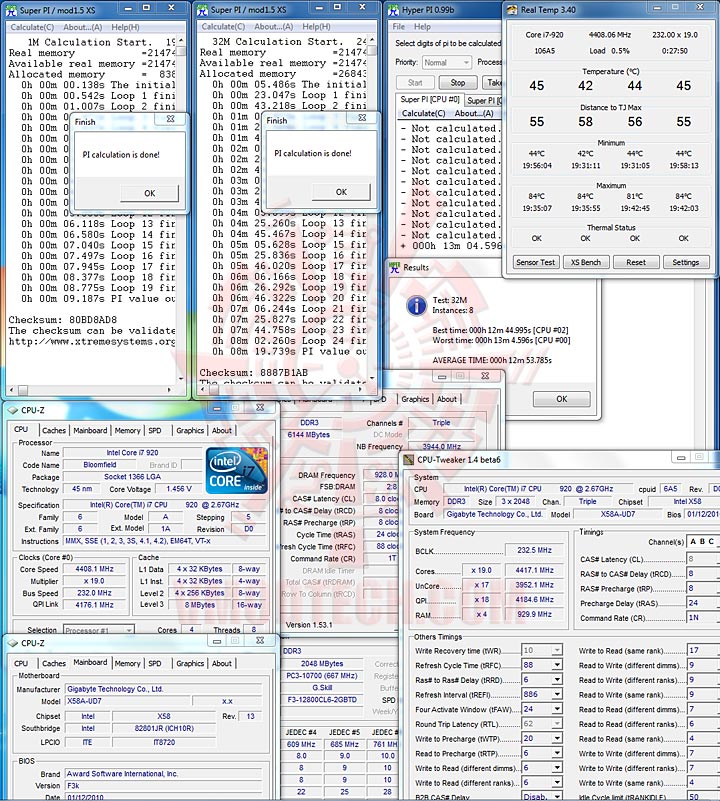This screenshot has height=801, width=720.
Task: Click the blue info icon in Results dialog
Action: pos(416,305)
